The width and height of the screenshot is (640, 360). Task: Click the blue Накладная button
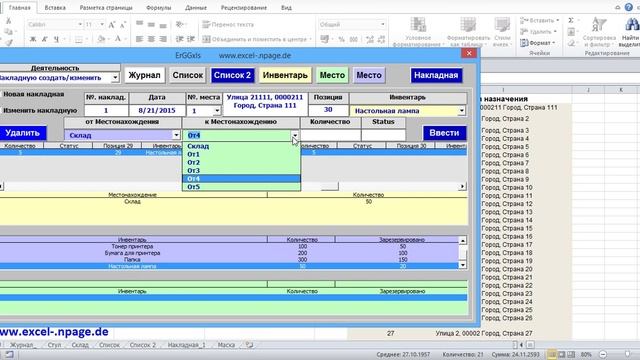coord(436,75)
